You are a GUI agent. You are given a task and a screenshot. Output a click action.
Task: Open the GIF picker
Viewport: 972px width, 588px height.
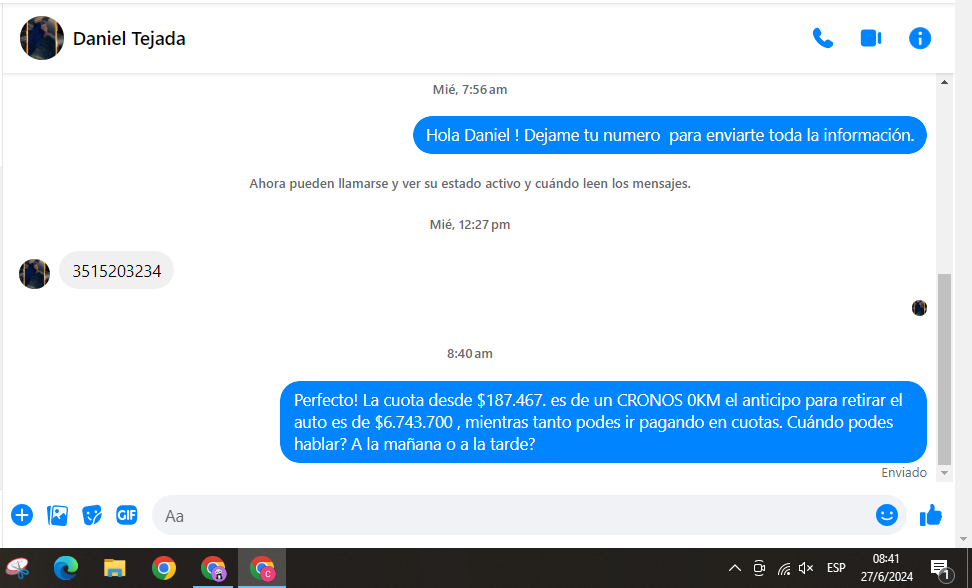tap(126, 515)
